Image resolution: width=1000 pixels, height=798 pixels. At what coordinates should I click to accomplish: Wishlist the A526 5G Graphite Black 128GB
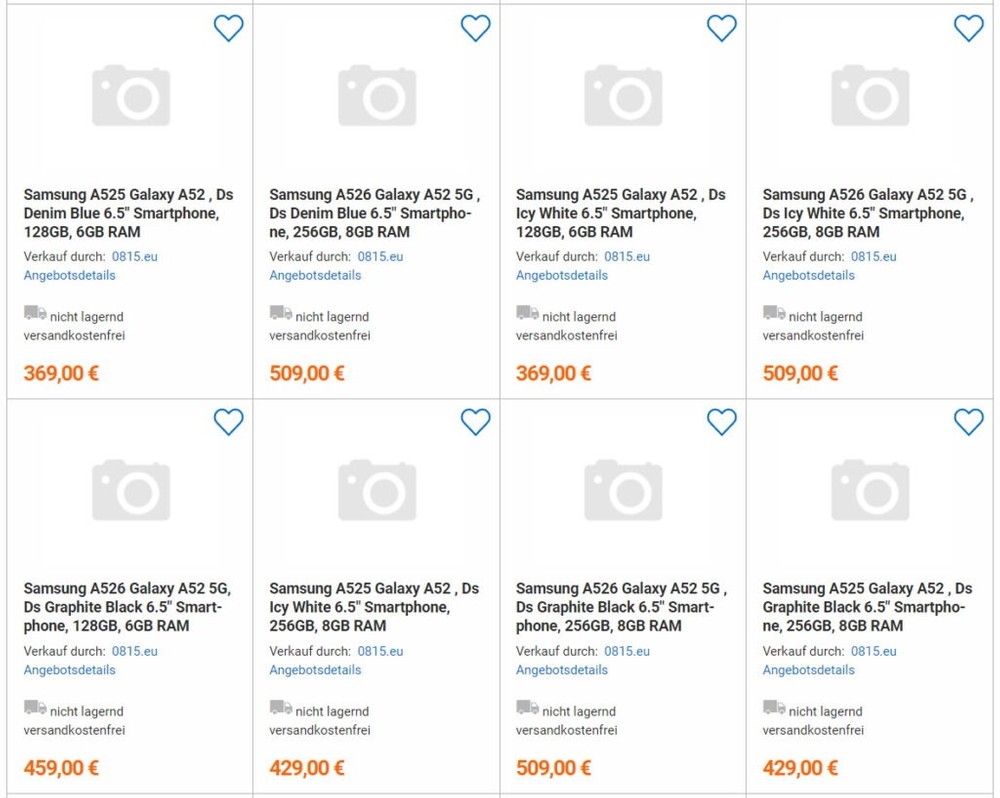229,423
